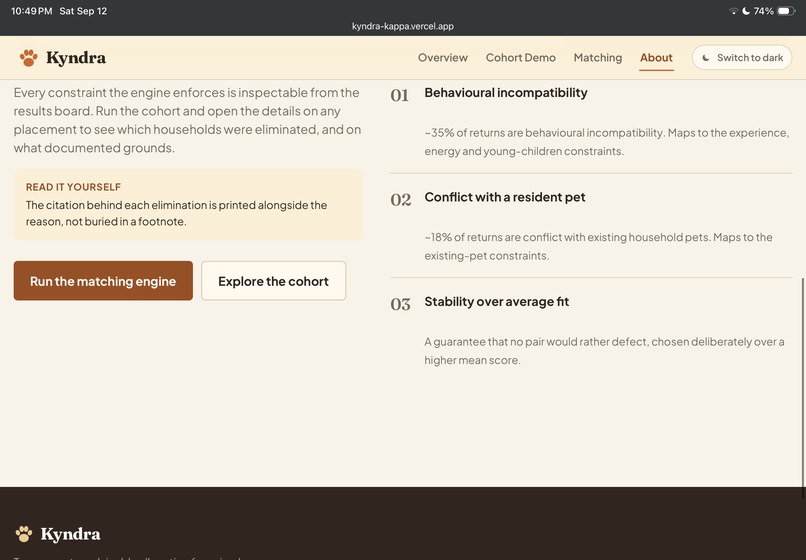This screenshot has height=560, width=806.
Task: Select the About nav item
Action: pos(656,58)
